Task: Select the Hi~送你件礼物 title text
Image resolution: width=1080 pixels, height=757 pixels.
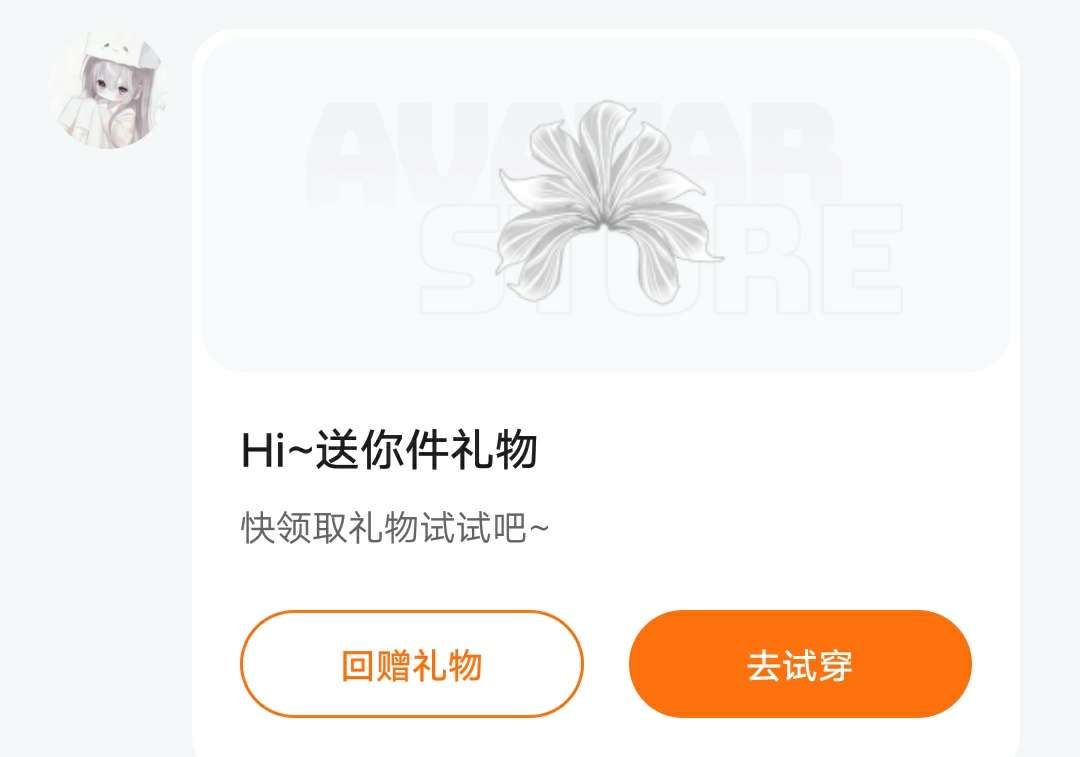Action: click(389, 450)
